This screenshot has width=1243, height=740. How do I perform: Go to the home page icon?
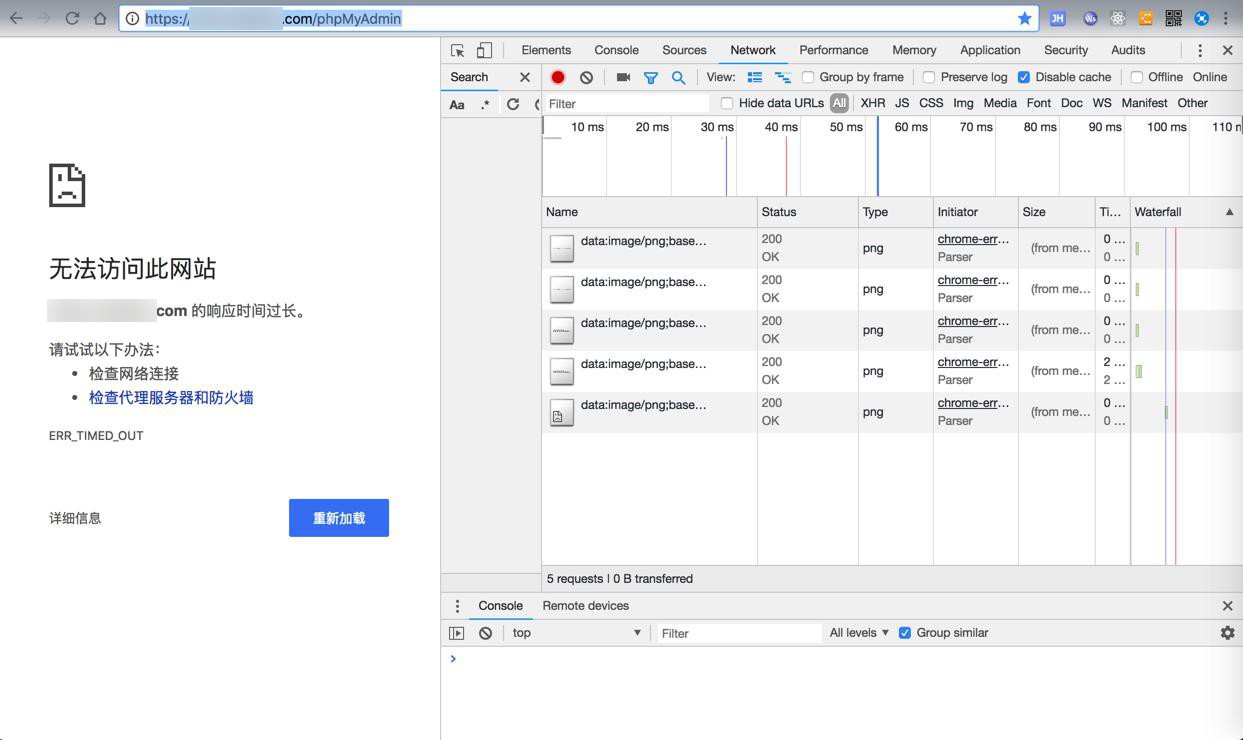click(x=100, y=18)
